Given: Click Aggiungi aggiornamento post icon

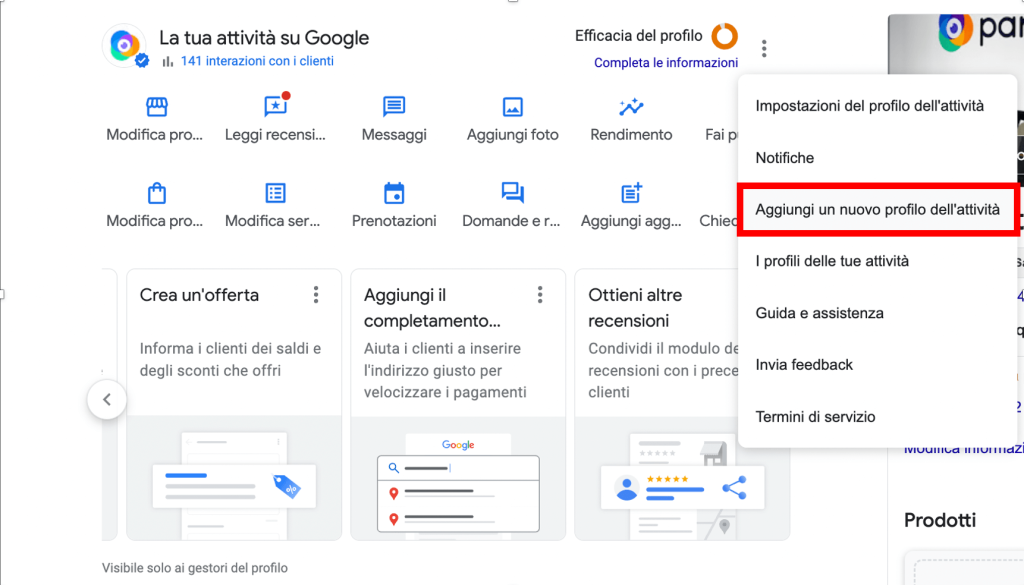Looking at the screenshot, I should [x=631, y=193].
